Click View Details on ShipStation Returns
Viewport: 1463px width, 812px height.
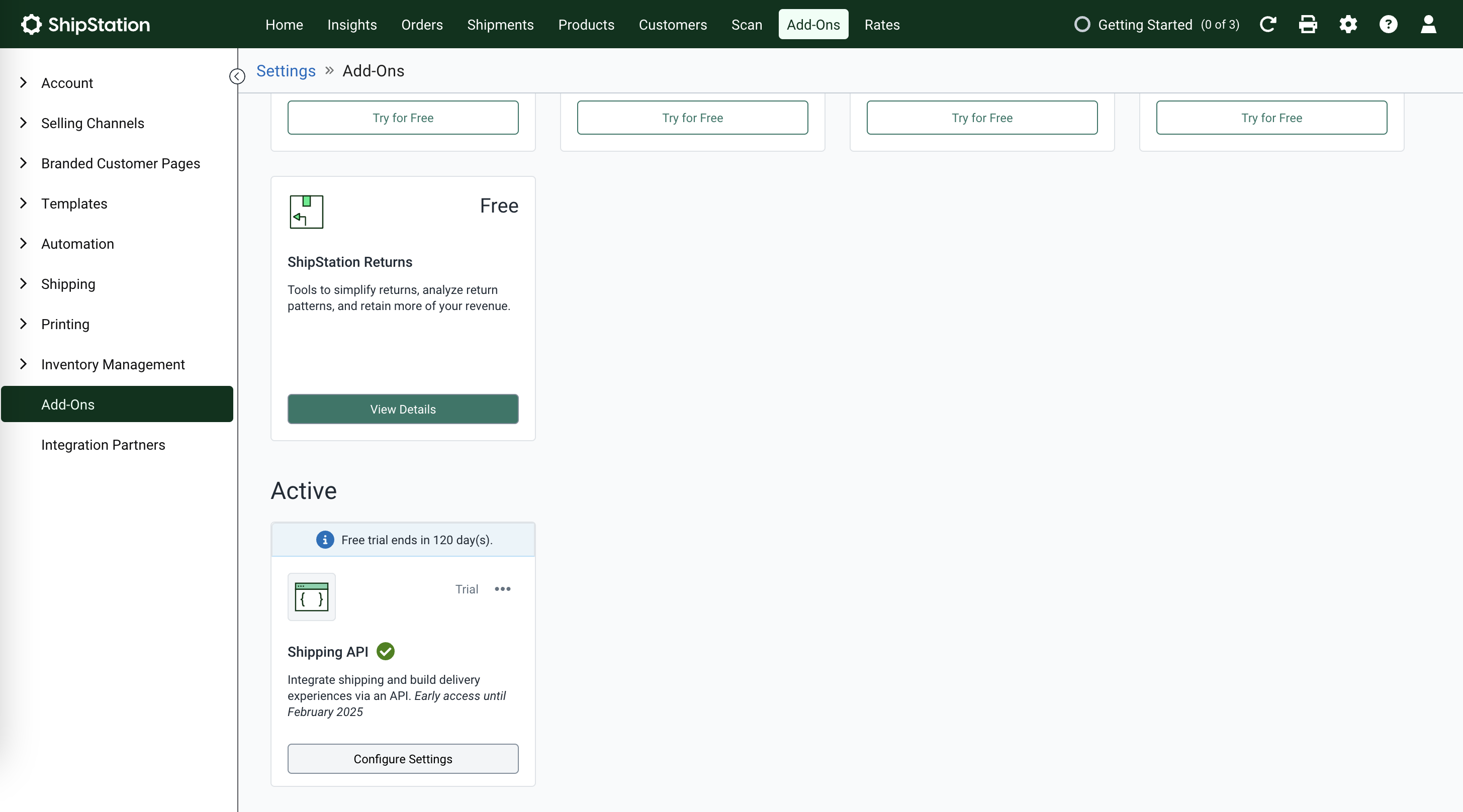(403, 409)
